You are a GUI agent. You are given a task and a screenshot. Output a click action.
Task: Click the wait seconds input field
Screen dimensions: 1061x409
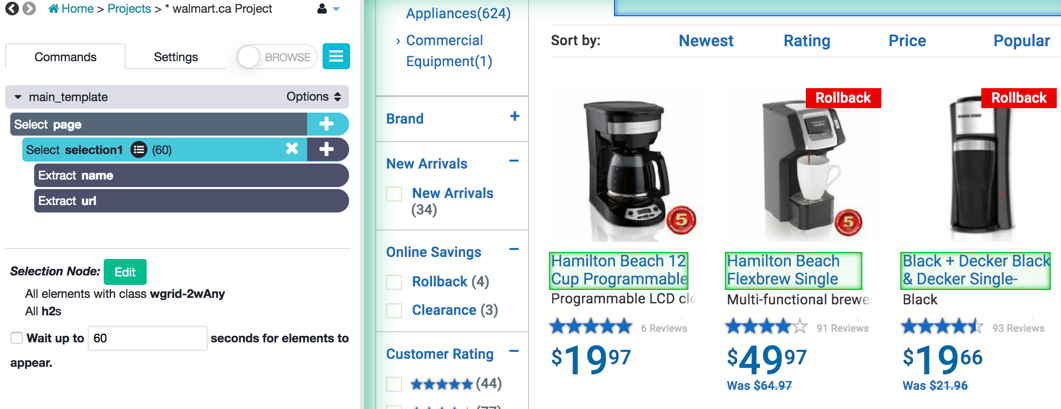coord(147,338)
